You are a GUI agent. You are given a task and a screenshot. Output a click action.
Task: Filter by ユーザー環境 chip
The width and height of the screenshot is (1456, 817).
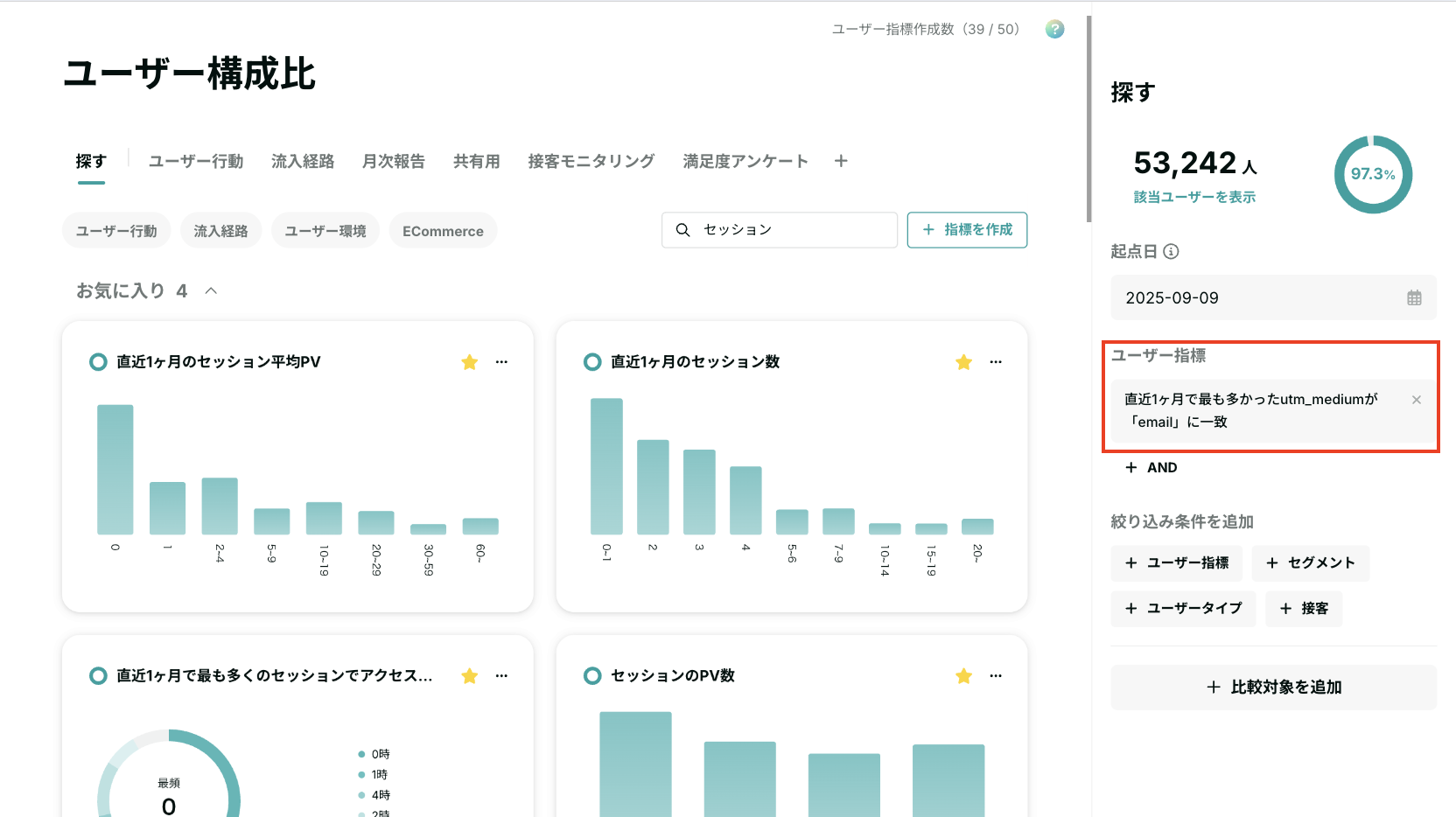(325, 231)
